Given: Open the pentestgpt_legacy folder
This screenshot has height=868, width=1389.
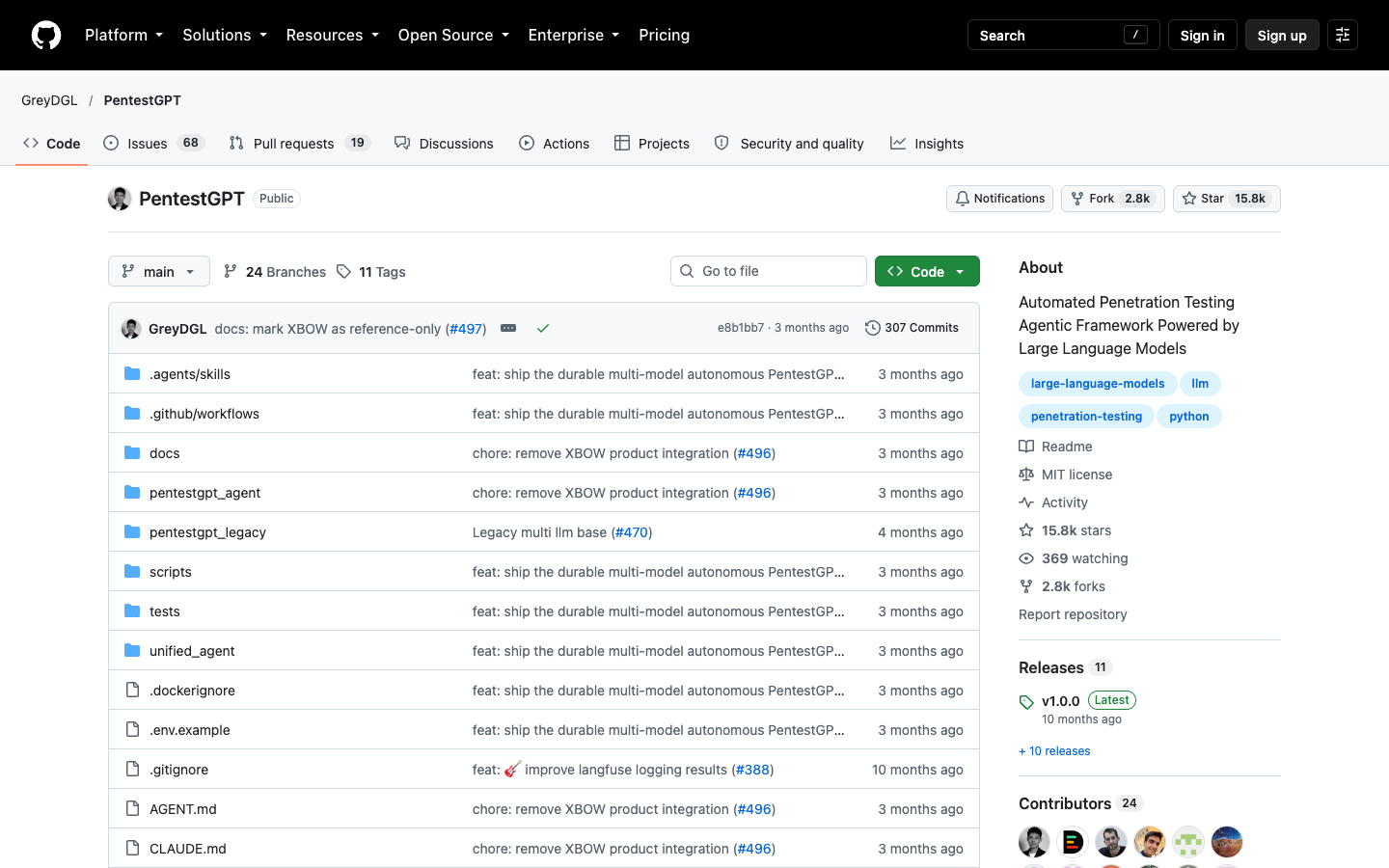Looking at the screenshot, I should (x=207, y=532).
